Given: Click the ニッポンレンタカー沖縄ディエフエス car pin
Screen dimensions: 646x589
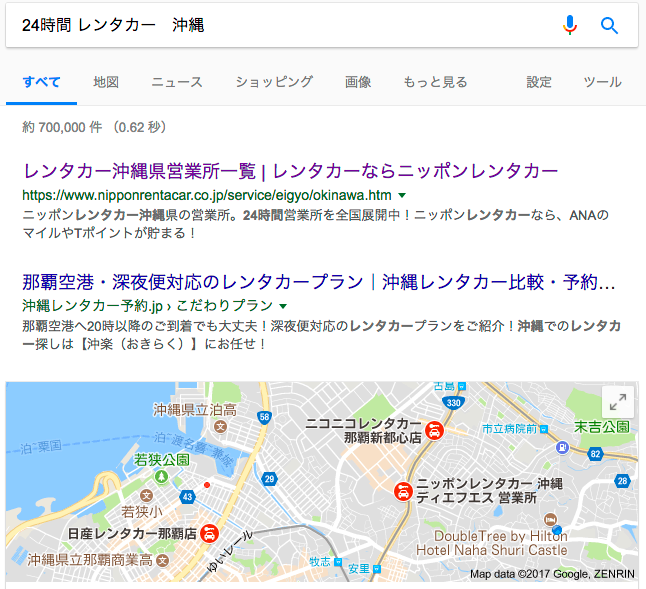Looking at the screenshot, I should point(403,491).
